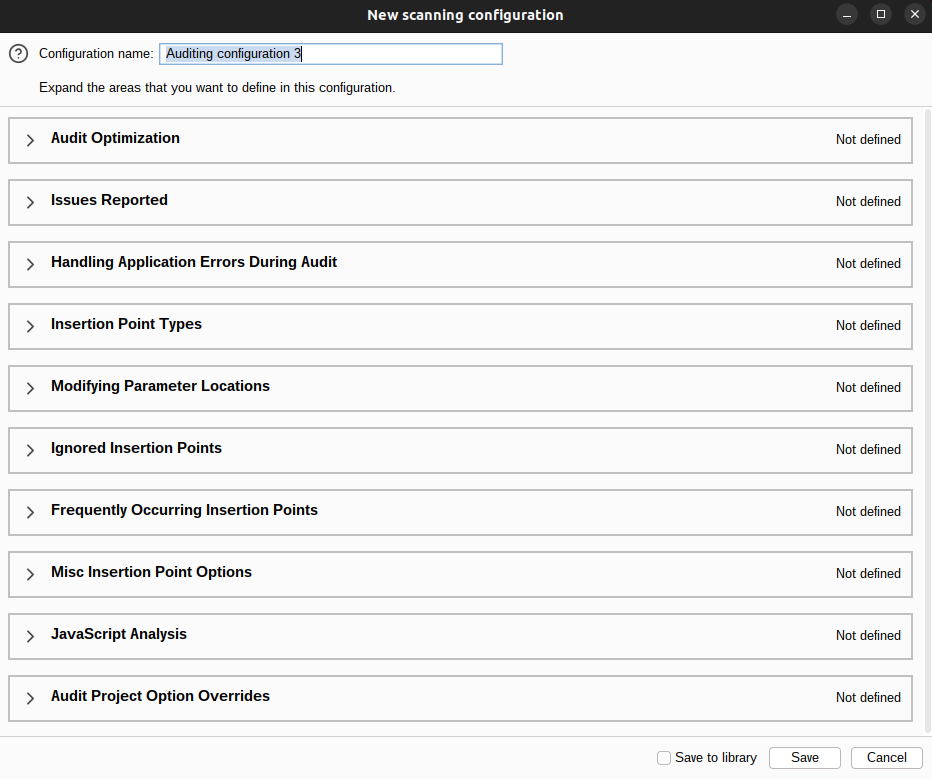The height and width of the screenshot is (779, 932).
Task: Click Not defined next to Issues Reported
Action: pyautogui.click(x=868, y=201)
